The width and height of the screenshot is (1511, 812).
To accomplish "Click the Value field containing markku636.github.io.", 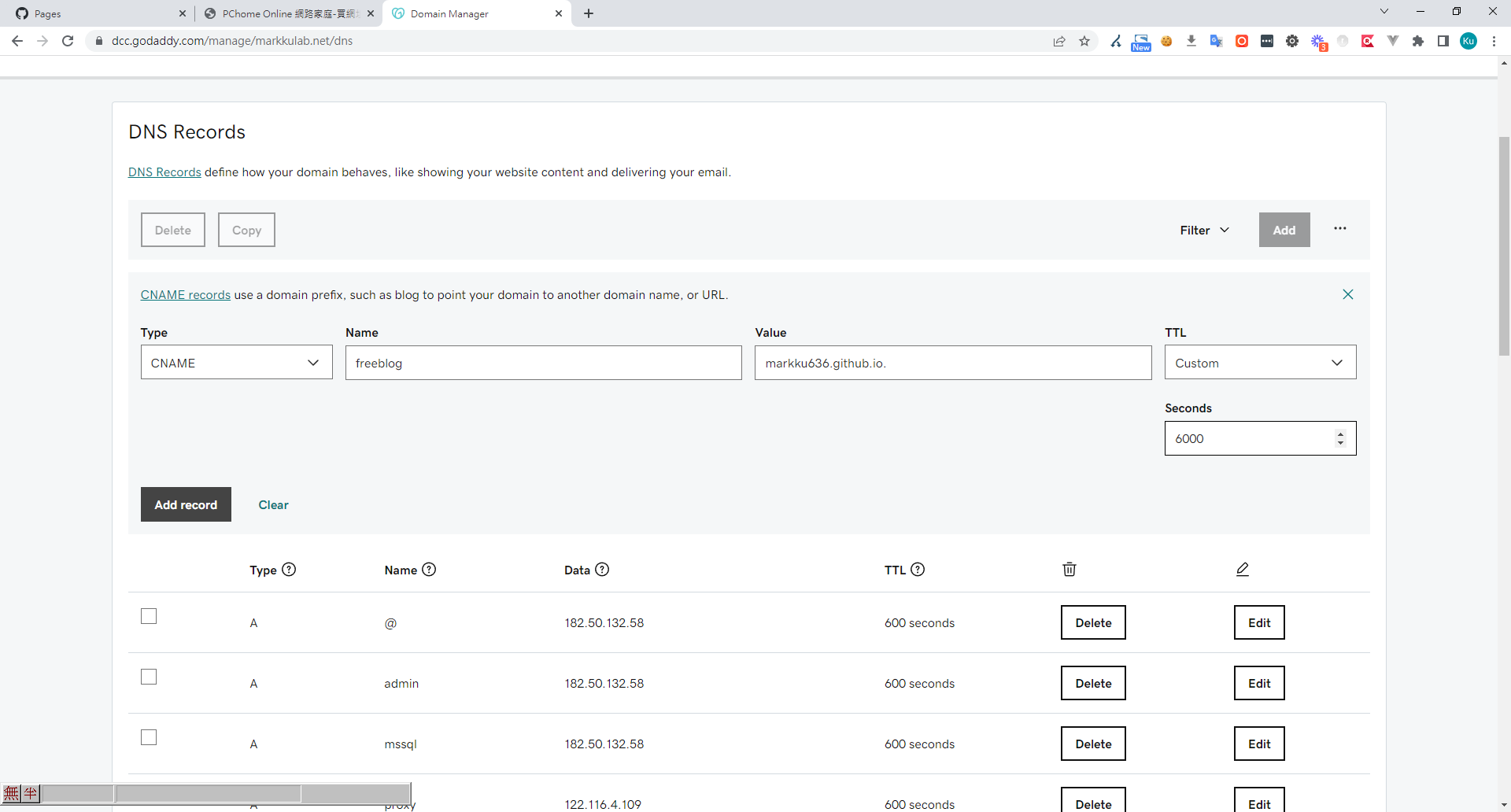I will (952, 363).
